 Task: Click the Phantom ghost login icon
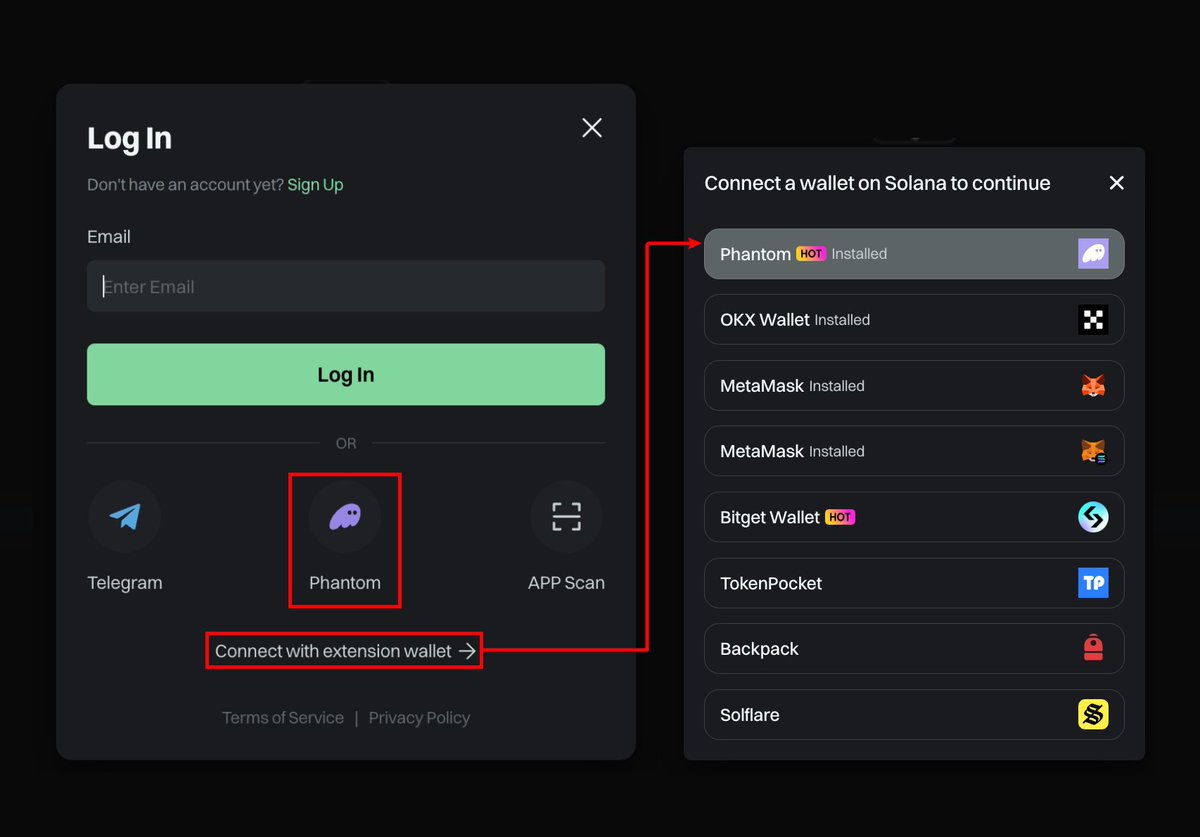tap(345, 517)
